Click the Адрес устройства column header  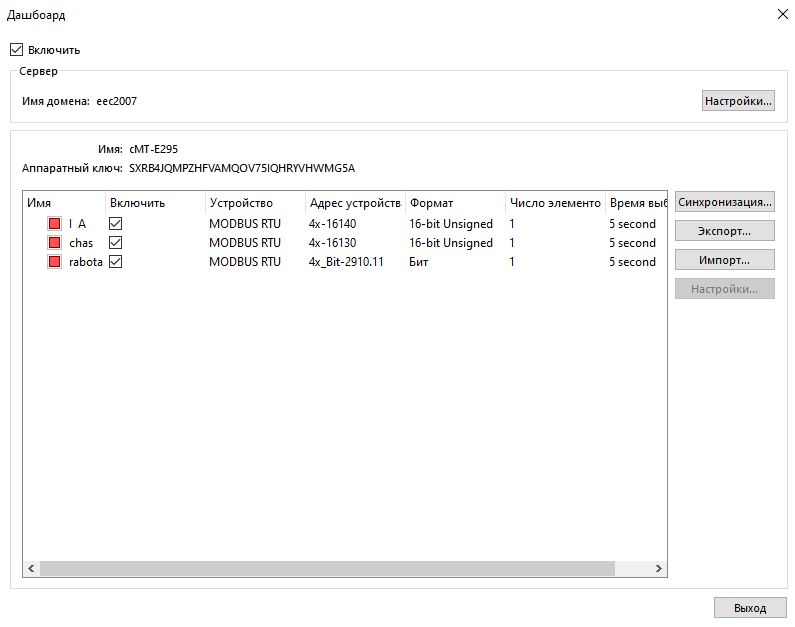click(x=354, y=203)
